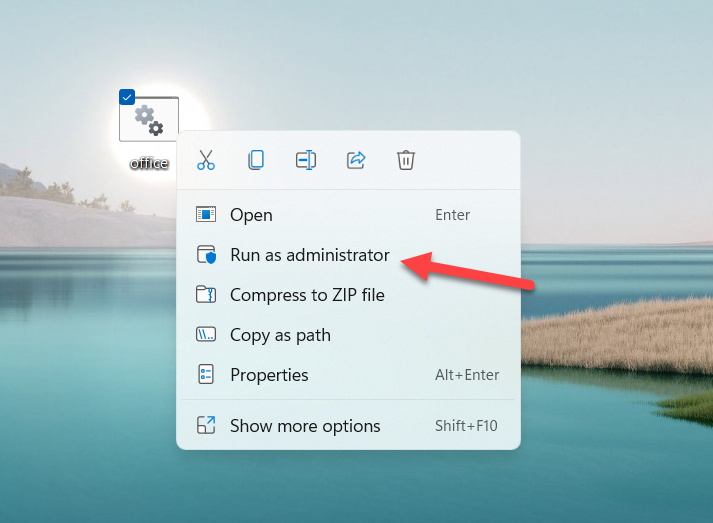Expand Show more options
This screenshot has width=713, height=523.
(x=348, y=426)
